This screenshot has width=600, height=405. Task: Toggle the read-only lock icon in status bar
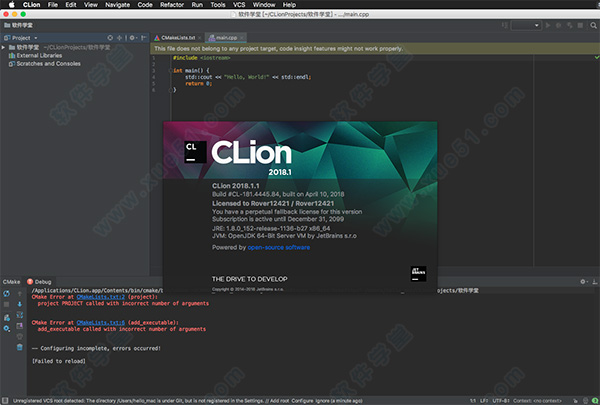click(x=575, y=401)
